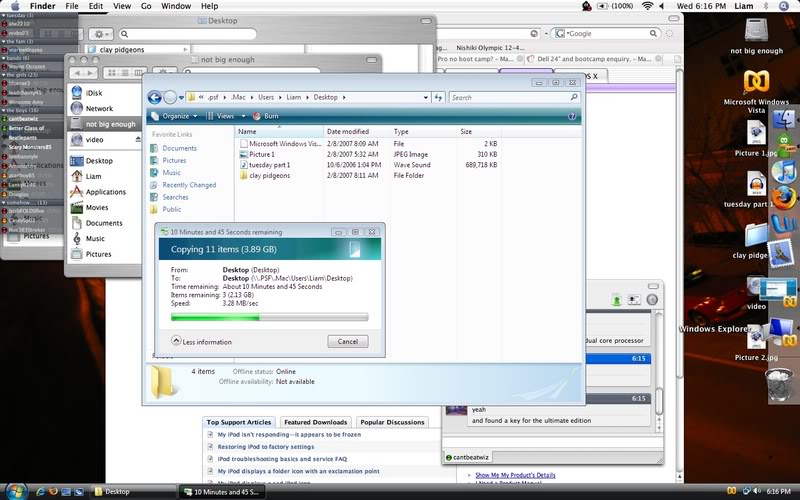This screenshot has height=500, width=800.
Task: Select the clay pidgeons folder in Explorer
Action: click(x=369, y=176)
